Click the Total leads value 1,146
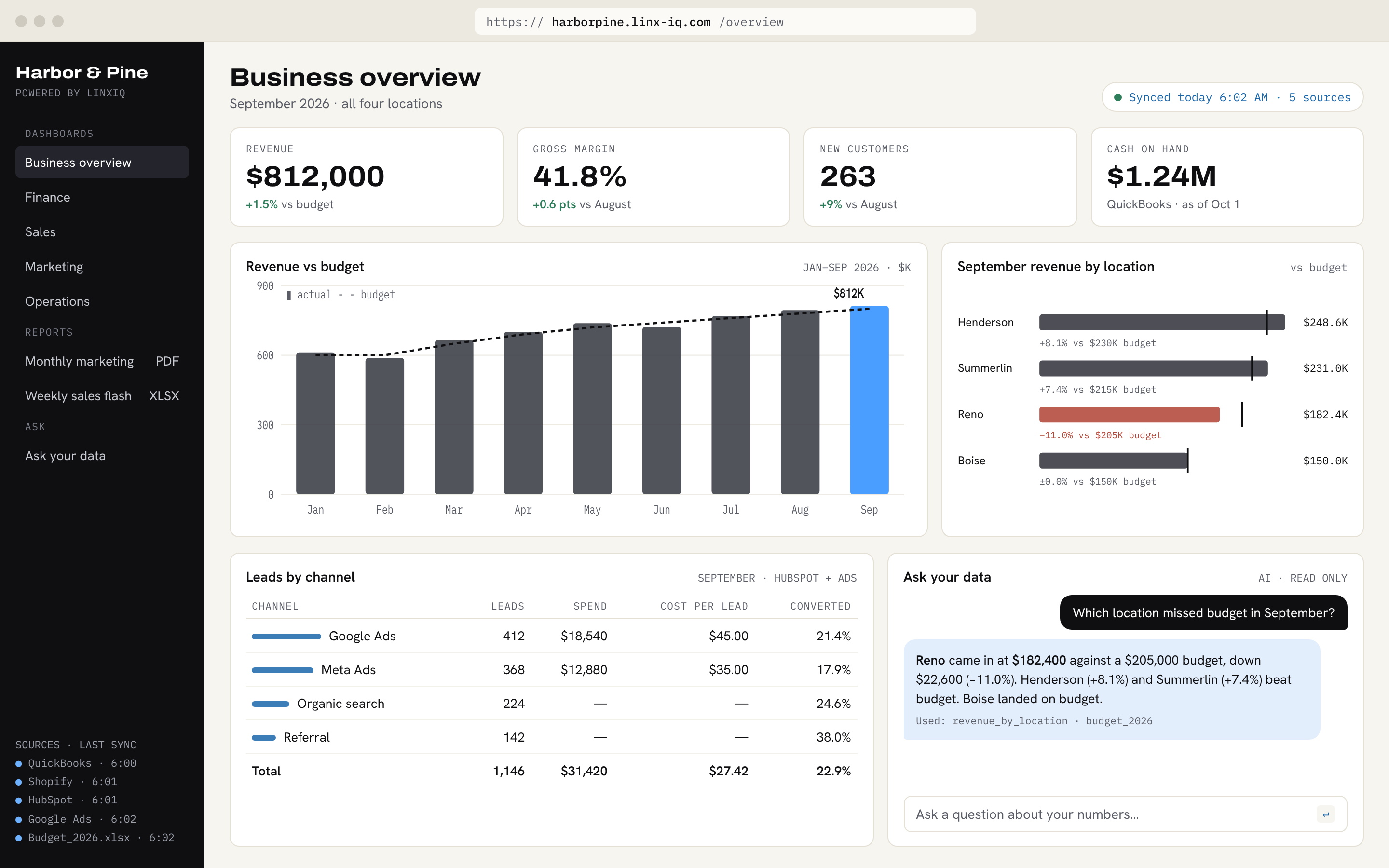 [x=508, y=771]
